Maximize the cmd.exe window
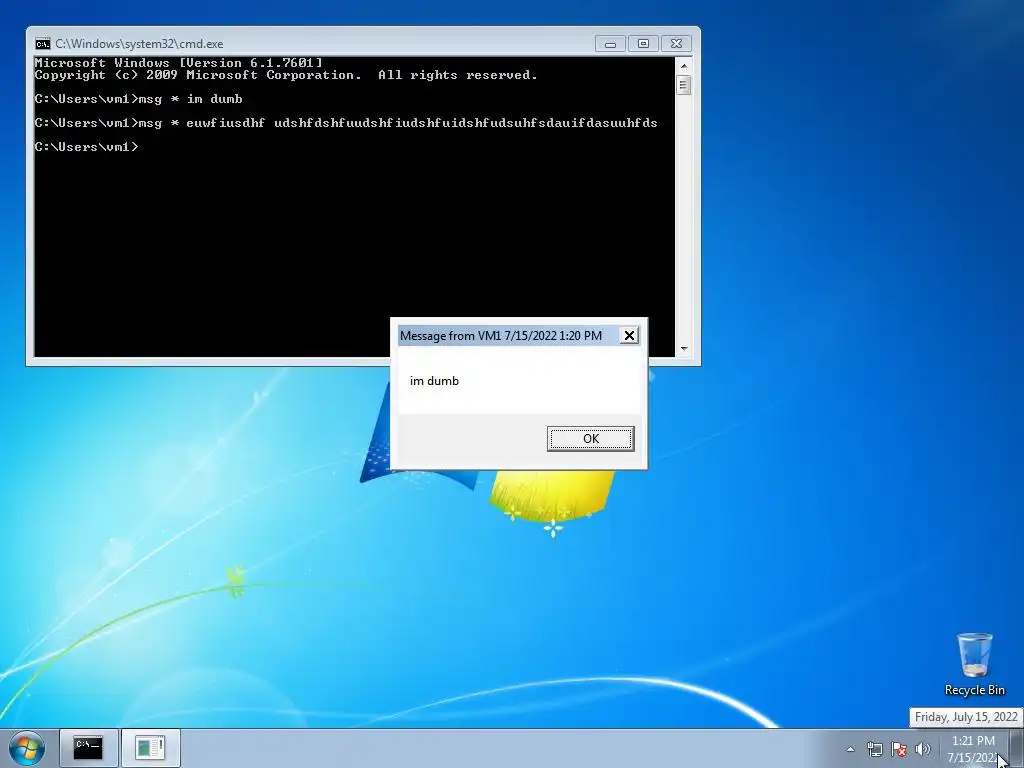The height and width of the screenshot is (768, 1024). [x=643, y=44]
